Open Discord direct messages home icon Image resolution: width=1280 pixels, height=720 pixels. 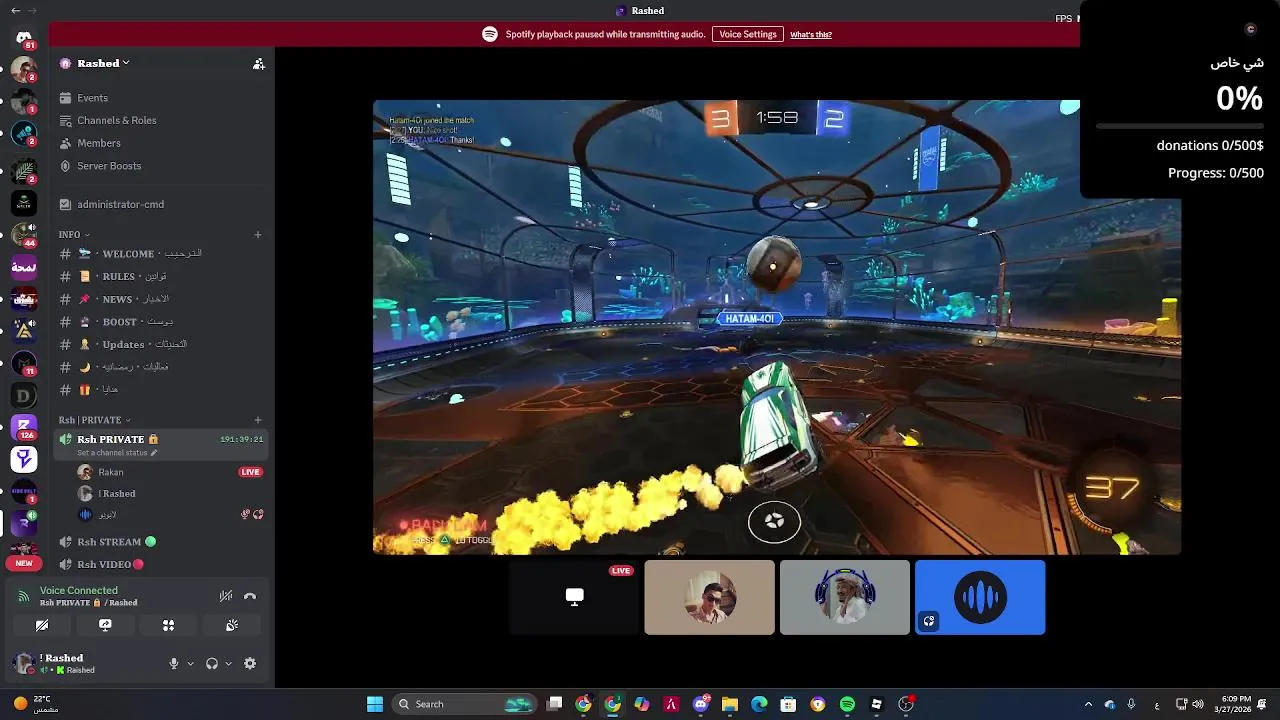[x=24, y=37]
